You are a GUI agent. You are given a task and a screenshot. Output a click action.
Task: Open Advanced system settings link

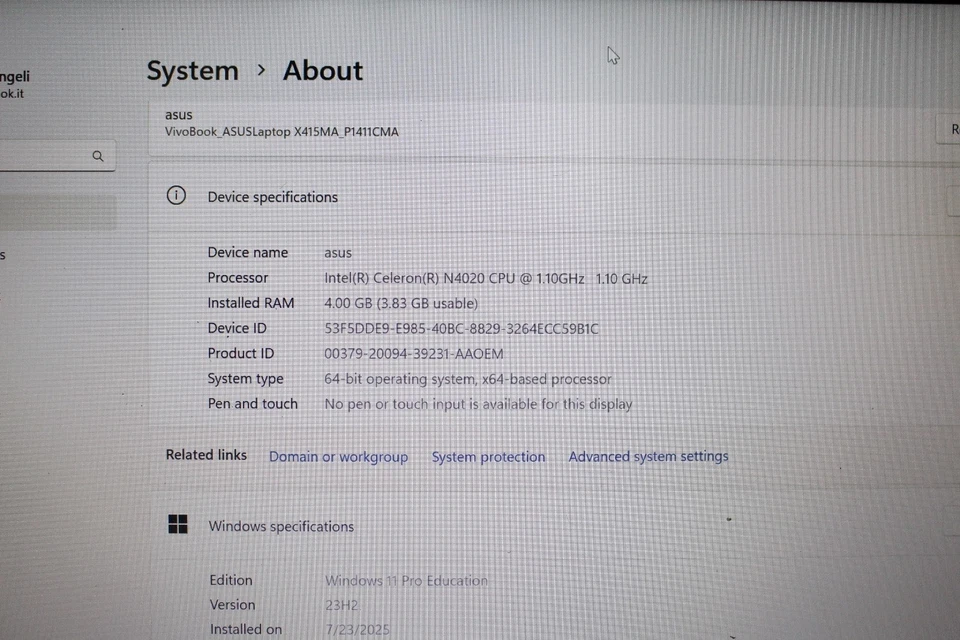pyautogui.click(x=648, y=456)
